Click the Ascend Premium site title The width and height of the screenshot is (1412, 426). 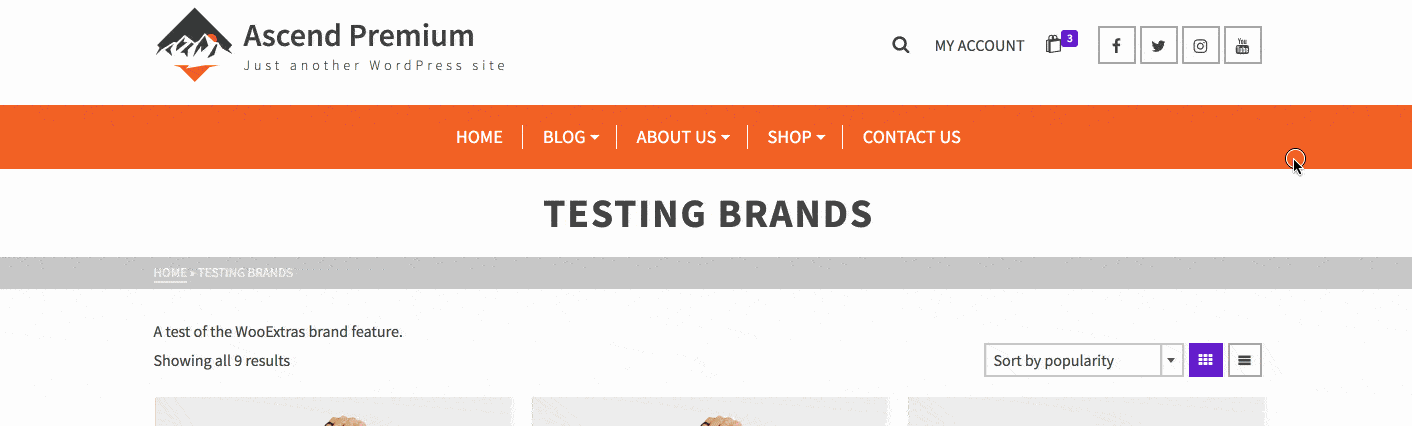359,35
